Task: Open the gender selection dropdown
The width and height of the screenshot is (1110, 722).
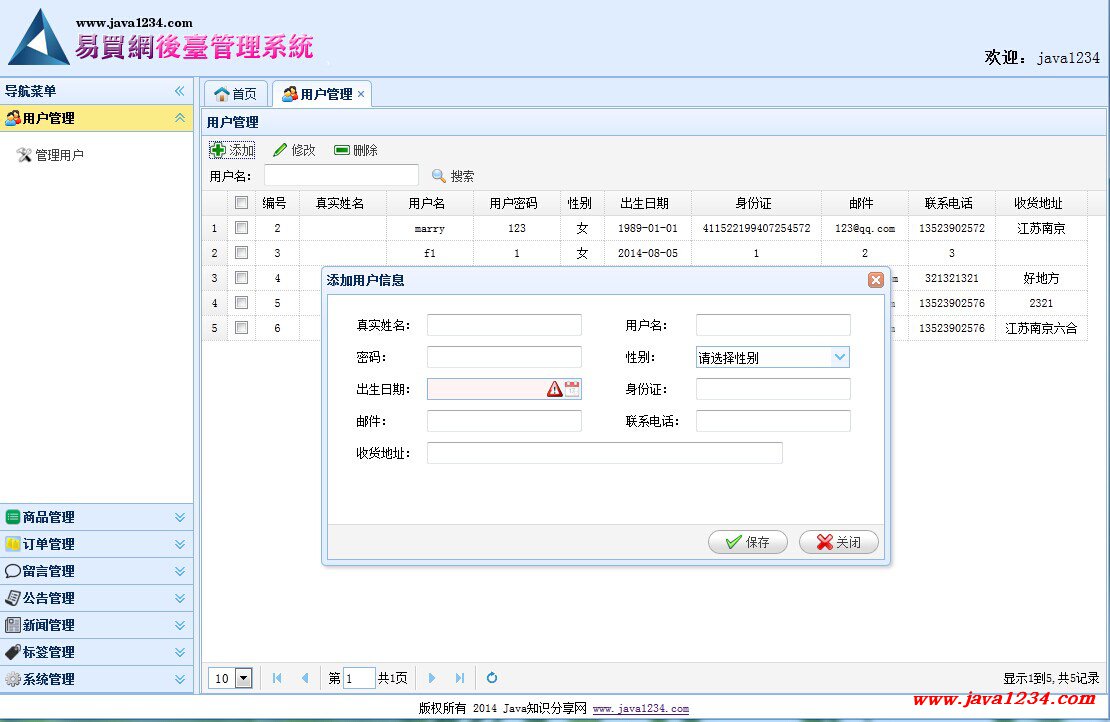Action: [x=839, y=357]
